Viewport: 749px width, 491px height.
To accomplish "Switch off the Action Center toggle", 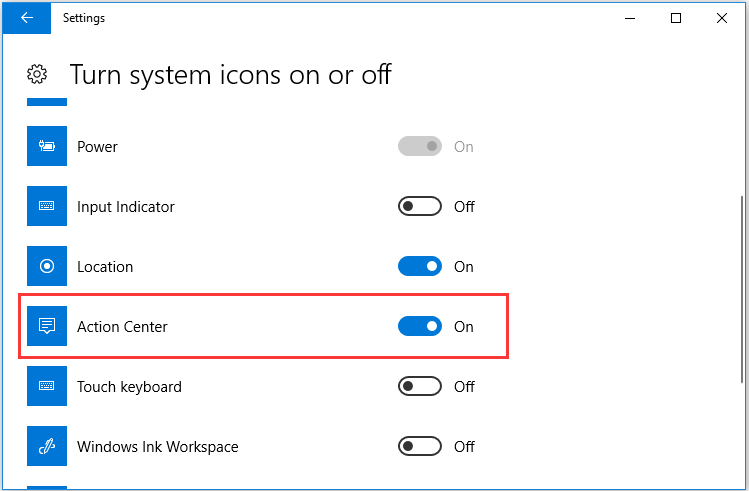I will pyautogui.click(x=420, y=326).
